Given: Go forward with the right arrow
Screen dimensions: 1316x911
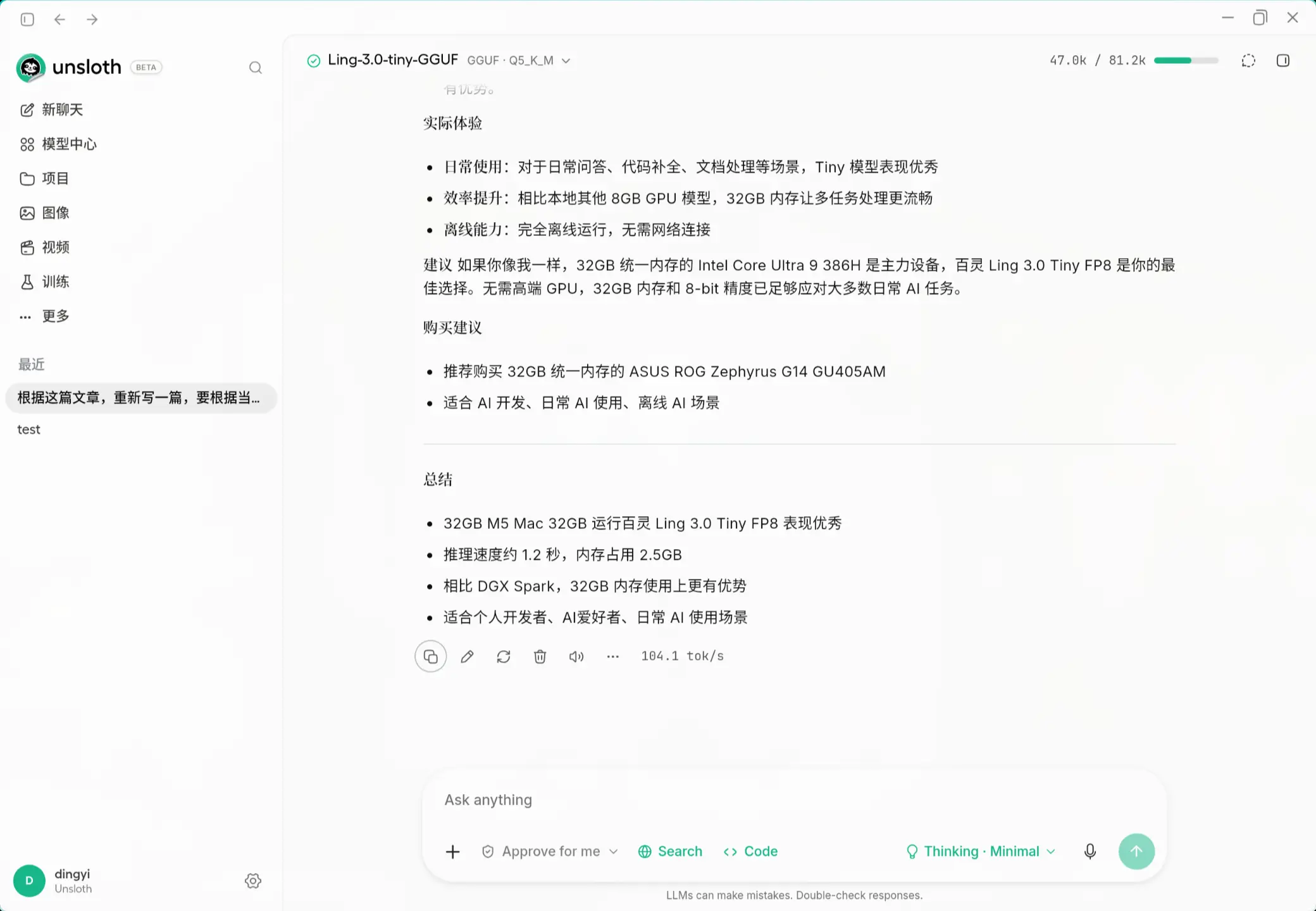Looking at the screenshot, I should pyautogui.click(x=92, y=20).
